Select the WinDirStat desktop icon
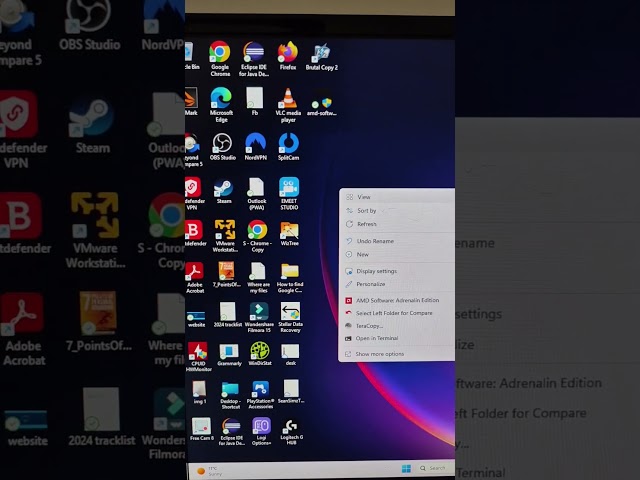Image resolution: width=640 pixels, height=480 pixels. tap(260, 354)
